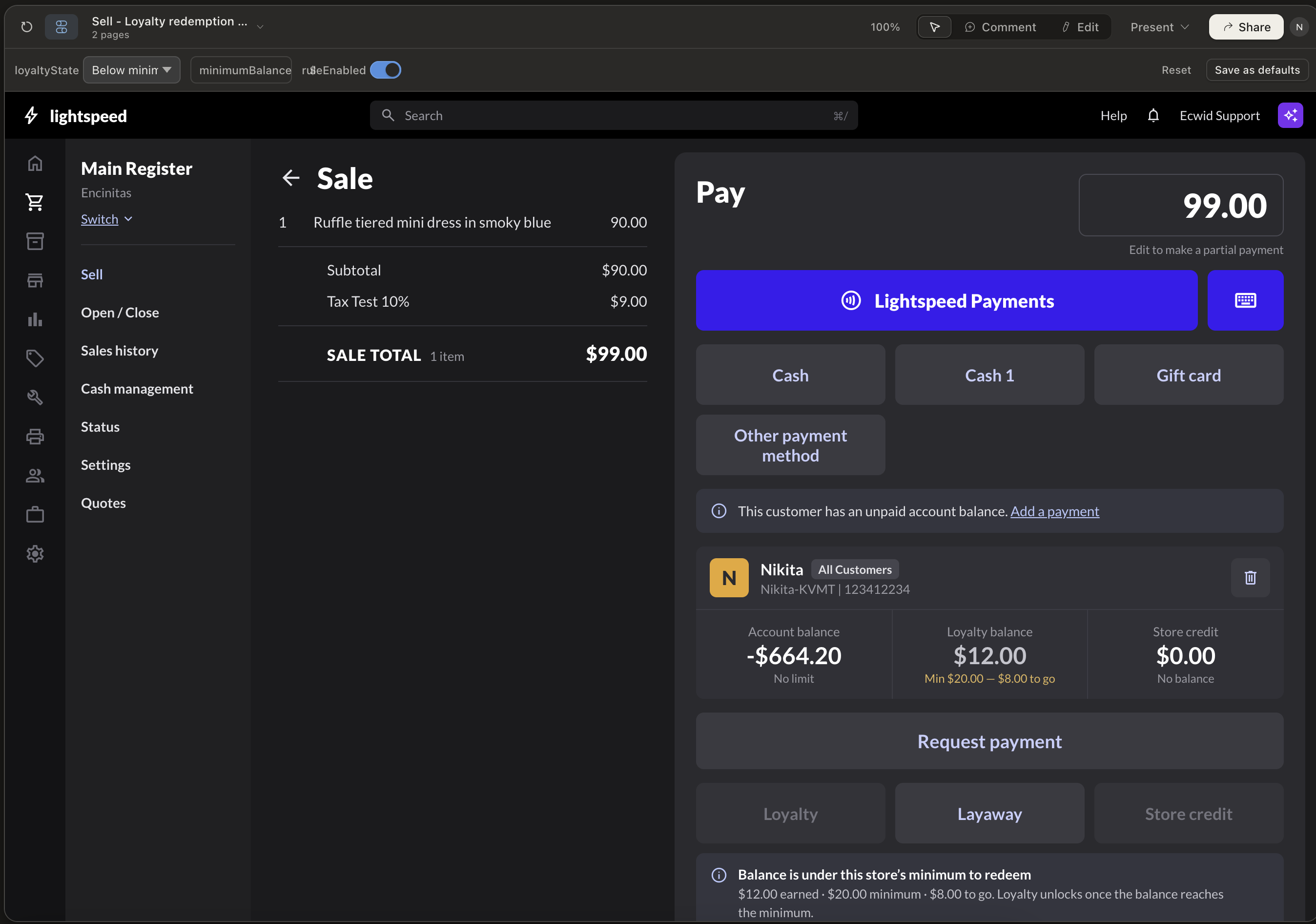Click Save as defaults
The image size is (1316, 924).
pyautogui.click(x=1256, y=70)
